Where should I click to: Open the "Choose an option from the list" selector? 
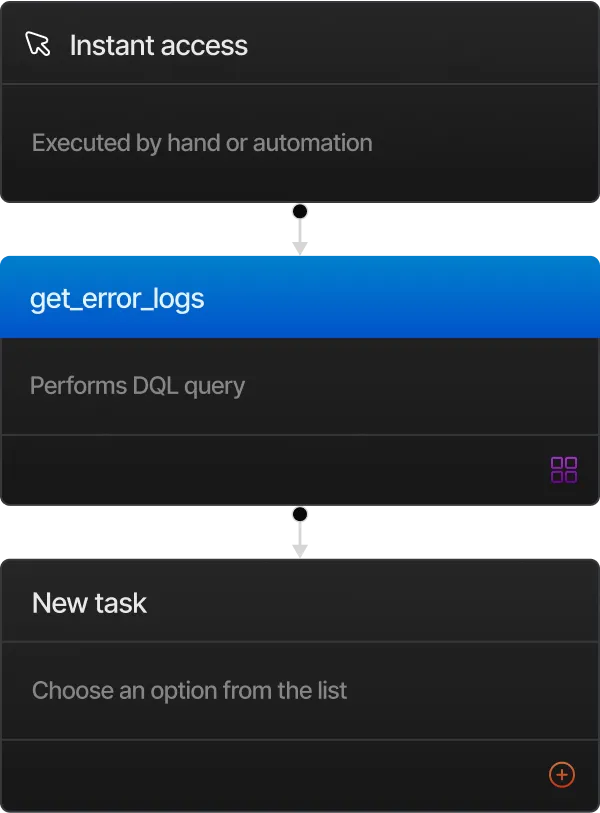pos(189,690)
